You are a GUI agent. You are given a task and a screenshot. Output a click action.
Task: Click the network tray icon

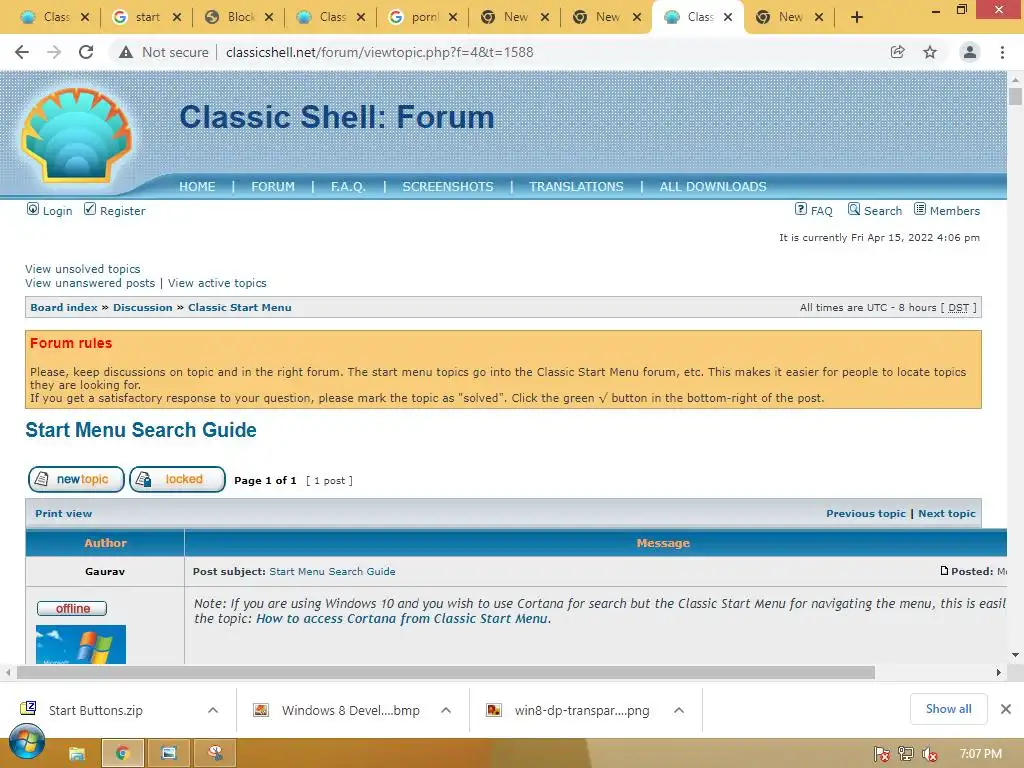tap(906, 754)
